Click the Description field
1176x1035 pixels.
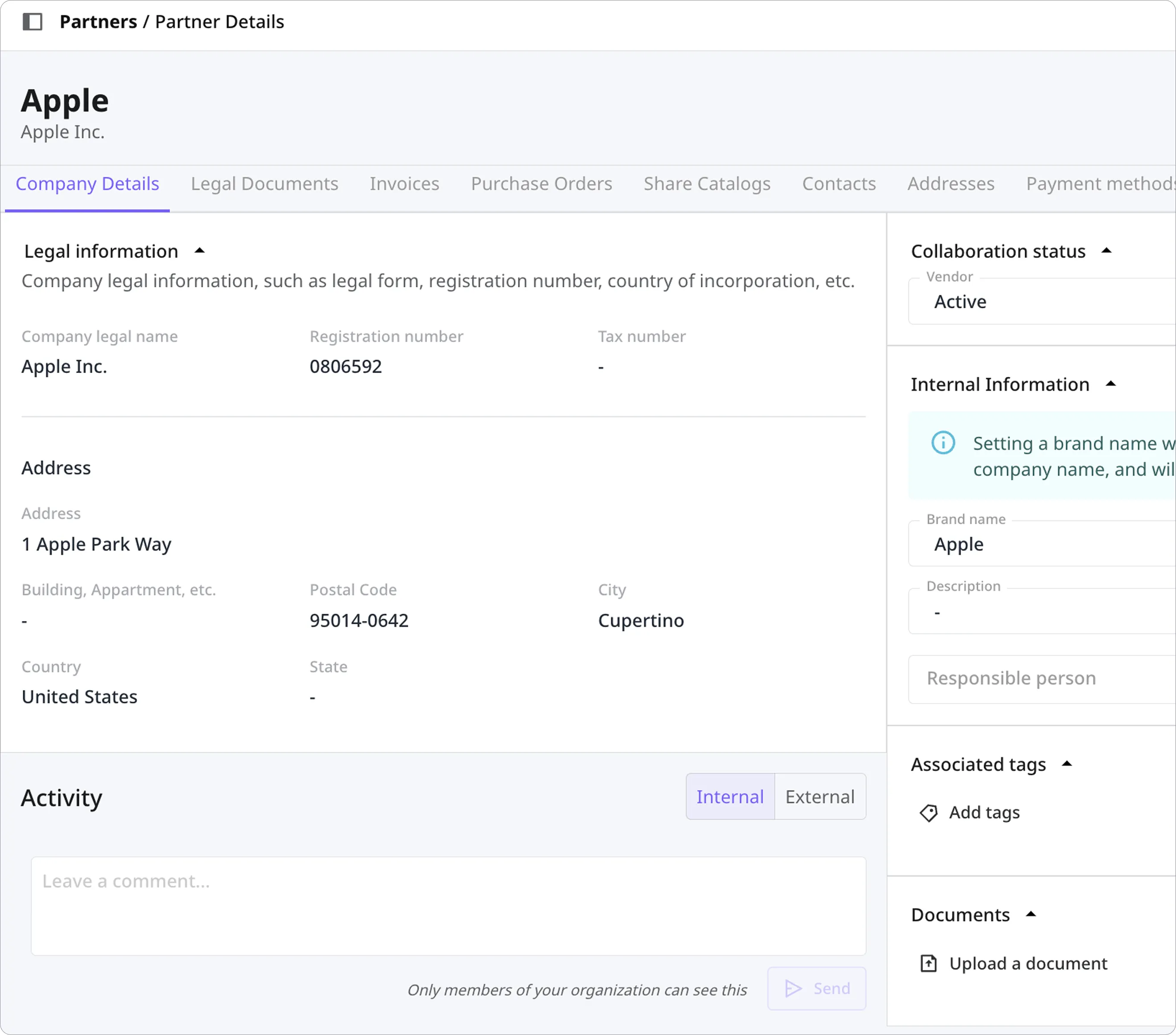pos(1042,611)
